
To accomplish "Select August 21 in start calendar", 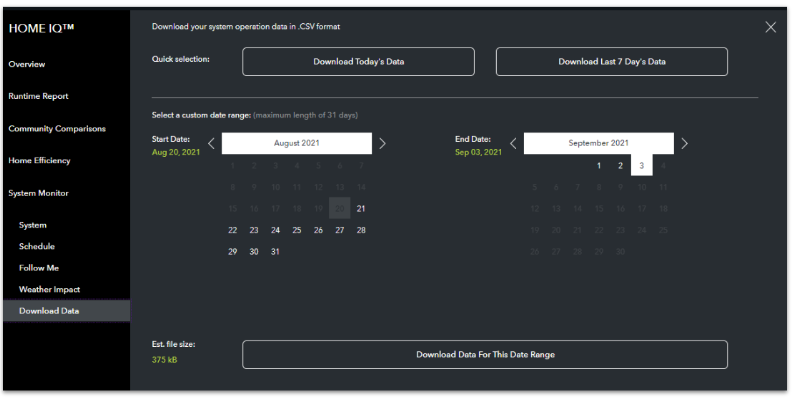I will 361,208.
